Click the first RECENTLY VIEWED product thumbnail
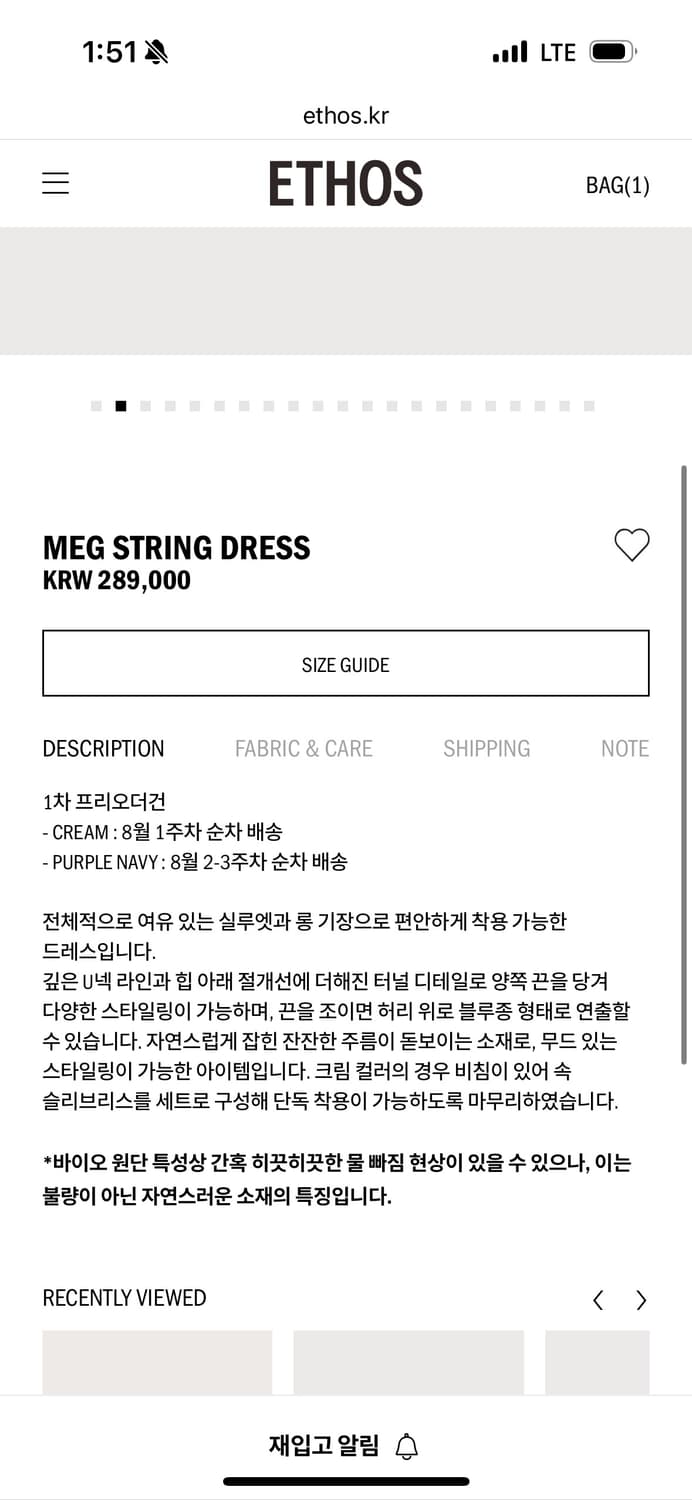The image size is (692, 1500). (156, 1365)
